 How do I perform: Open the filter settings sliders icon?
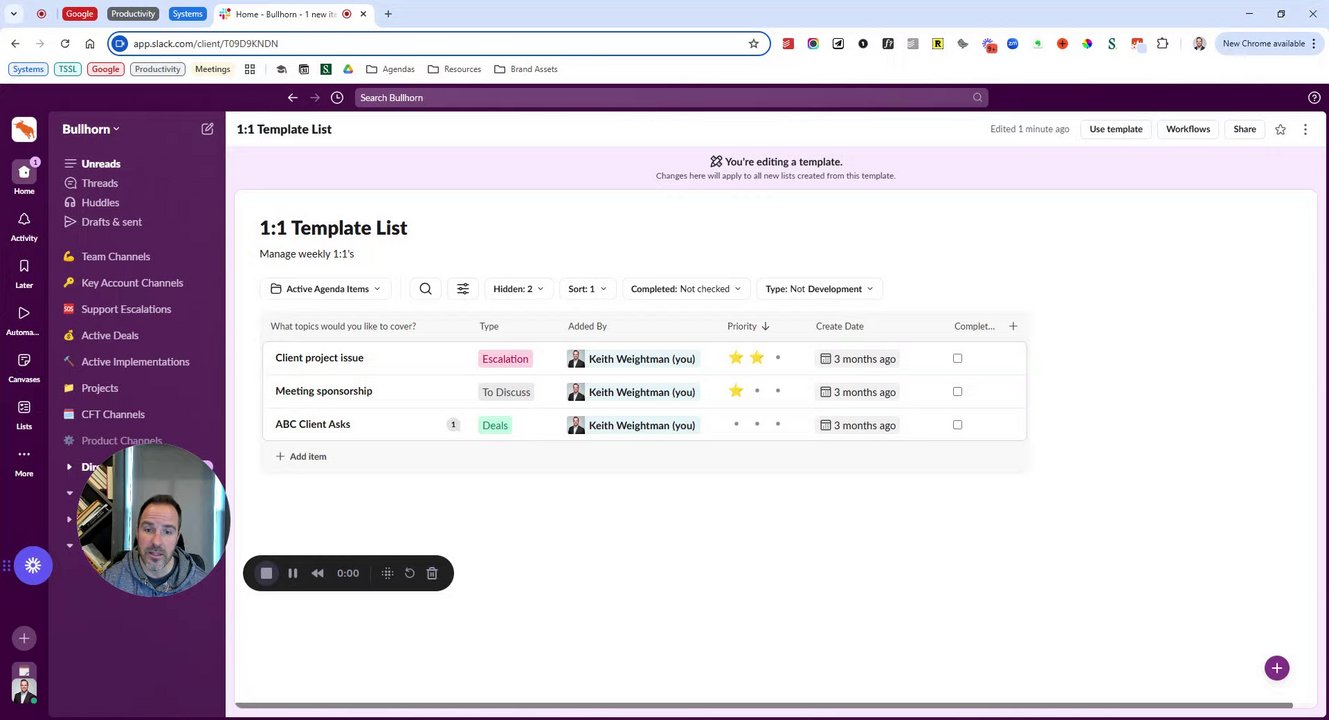[463, 289]
